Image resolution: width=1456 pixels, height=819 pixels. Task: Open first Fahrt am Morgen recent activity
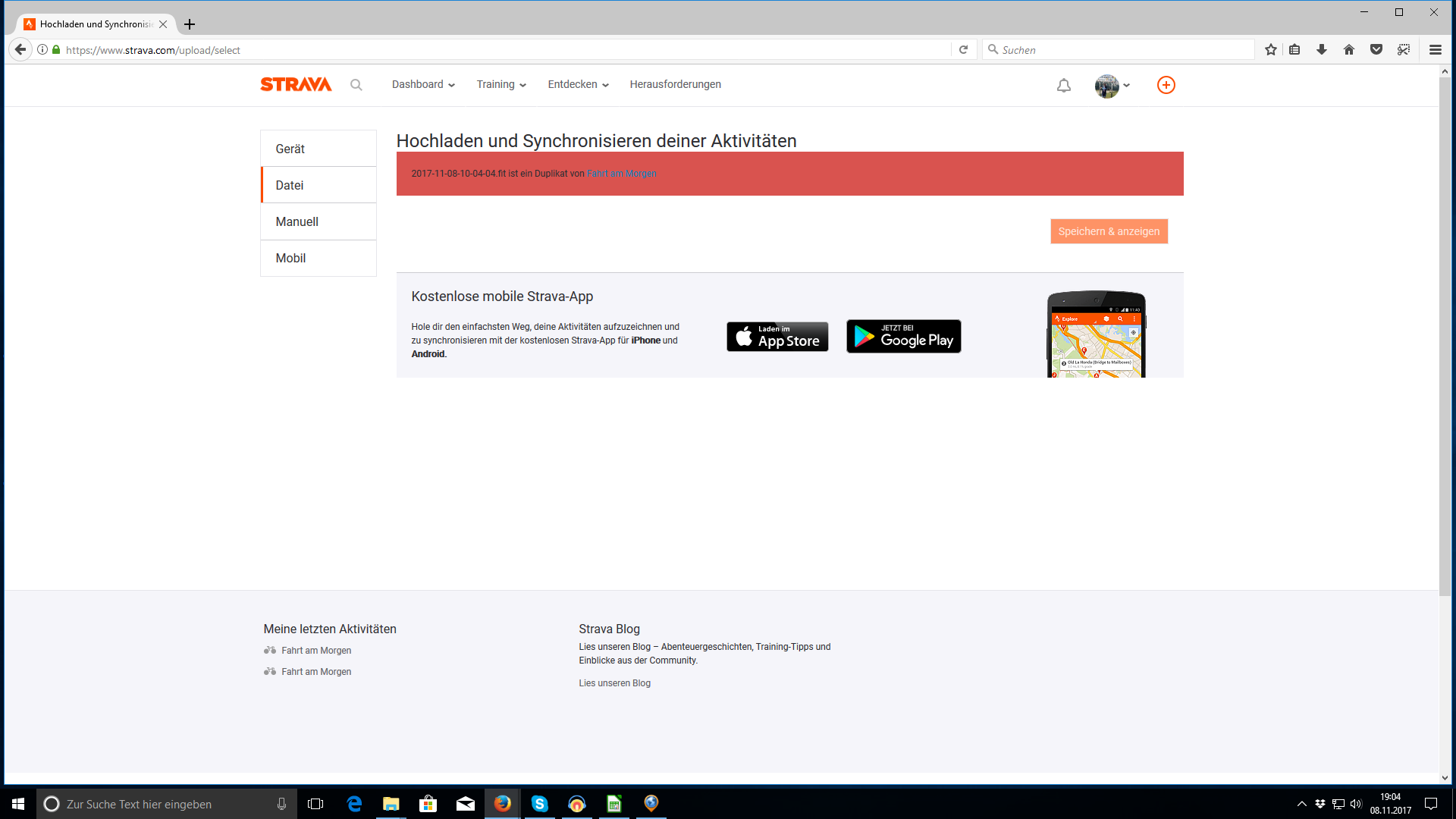pos(316,651)
